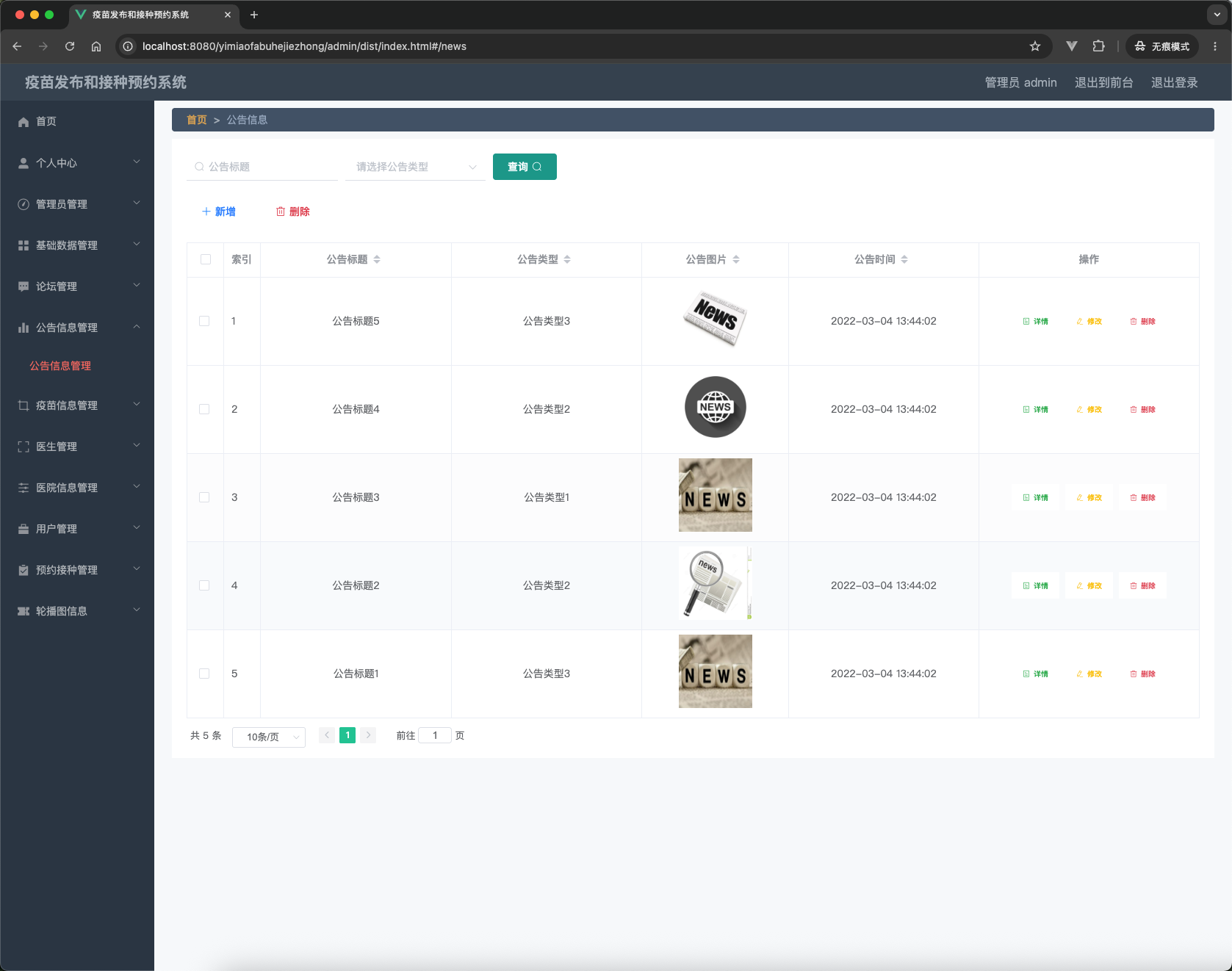Click the sort arrows in 公告时间 column header
This screenshot has height=971, width=1232.
coord(904,259)
